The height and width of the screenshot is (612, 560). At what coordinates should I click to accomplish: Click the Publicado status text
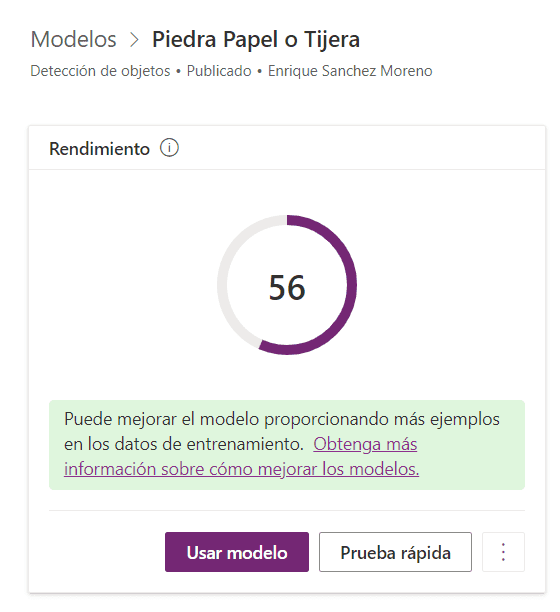pyautogui.click(x=219, y=71)
